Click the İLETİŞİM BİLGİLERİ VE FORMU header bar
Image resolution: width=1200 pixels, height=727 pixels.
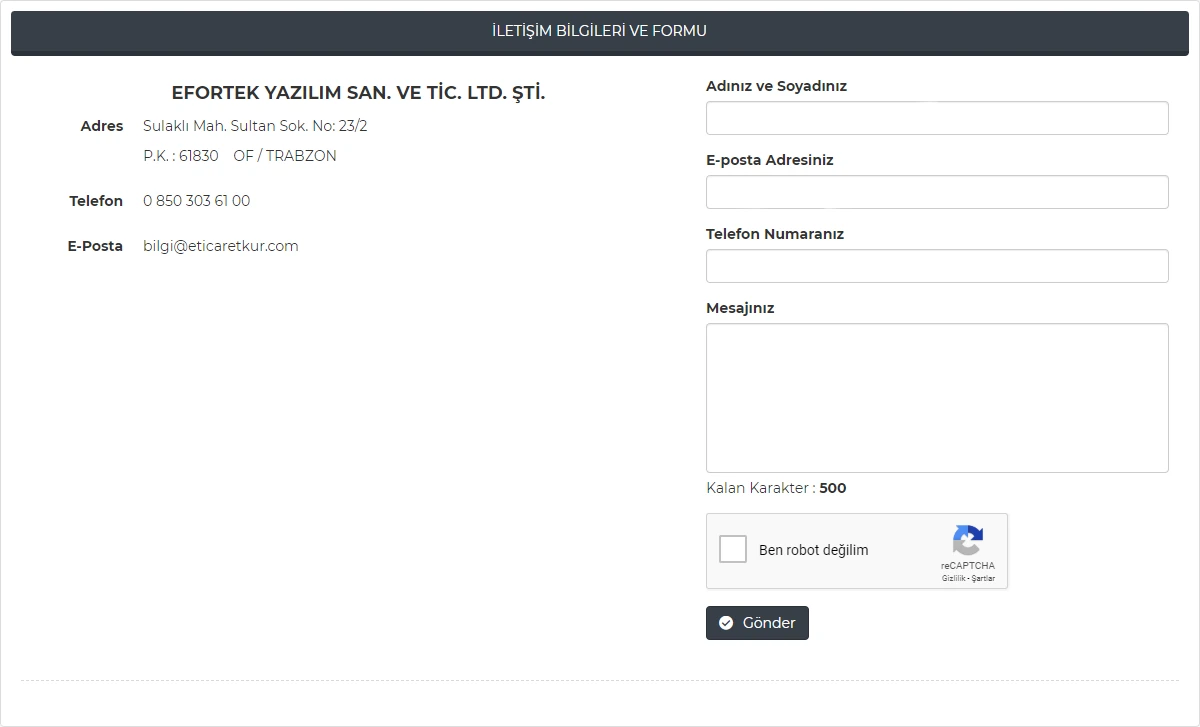(599, 31)
